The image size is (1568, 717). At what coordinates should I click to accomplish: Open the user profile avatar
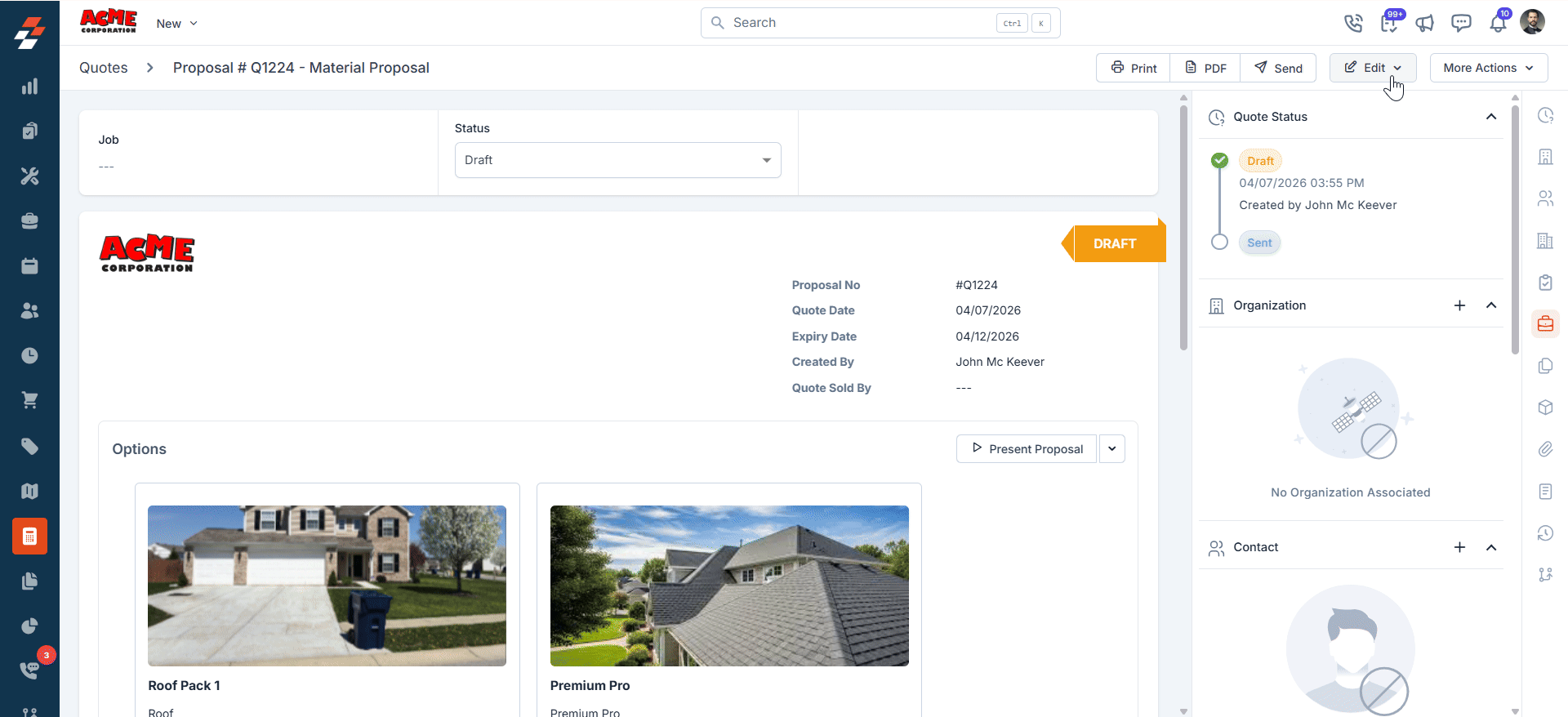point(1532,22)
